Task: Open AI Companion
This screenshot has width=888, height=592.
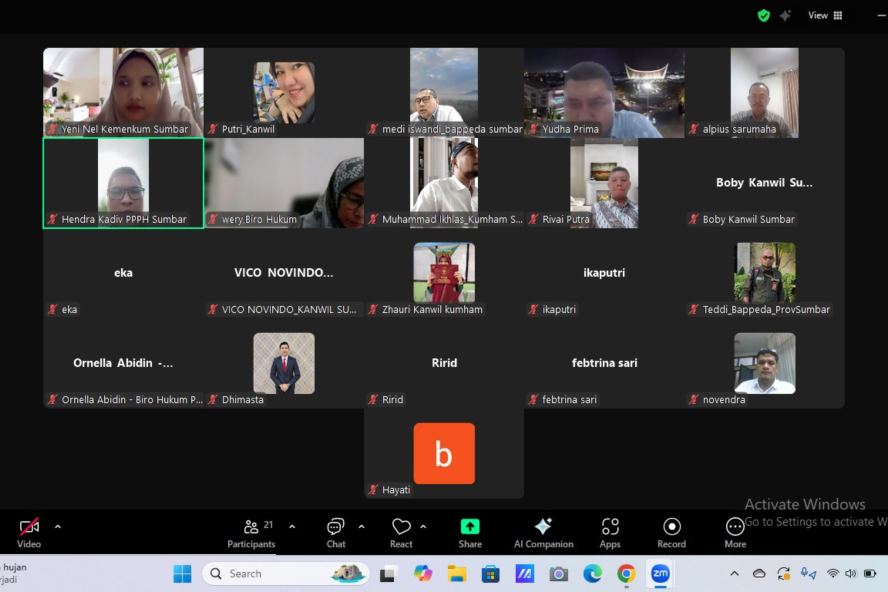Action: [x=543, y=533]
